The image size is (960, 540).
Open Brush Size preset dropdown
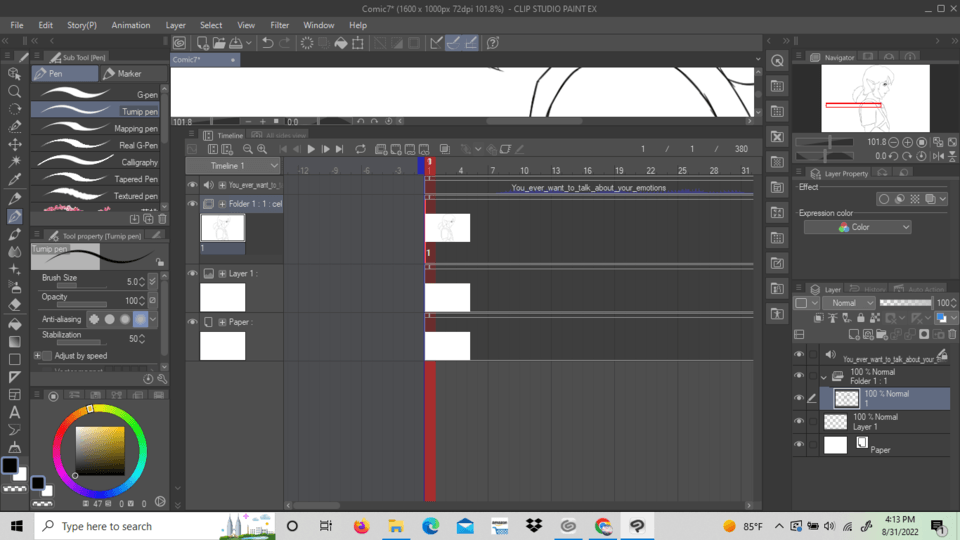click(152, 281)
